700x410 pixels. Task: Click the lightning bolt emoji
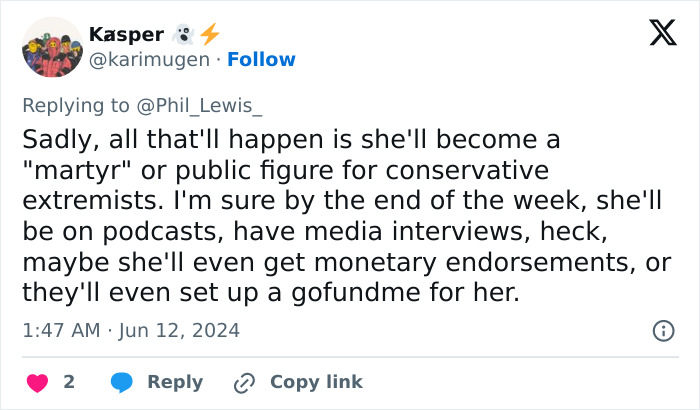209,34
